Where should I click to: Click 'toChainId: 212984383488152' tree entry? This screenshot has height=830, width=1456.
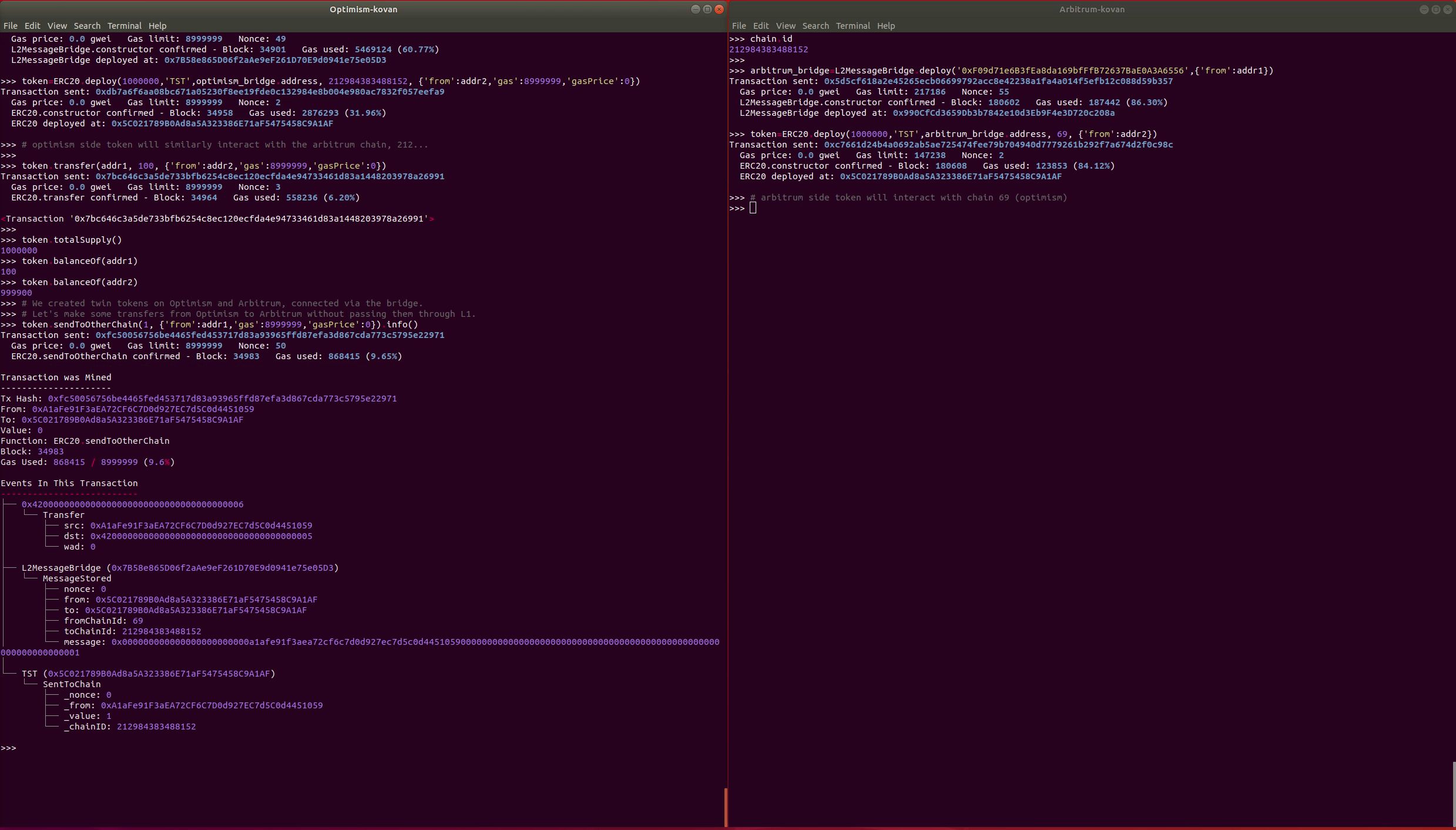132,631
